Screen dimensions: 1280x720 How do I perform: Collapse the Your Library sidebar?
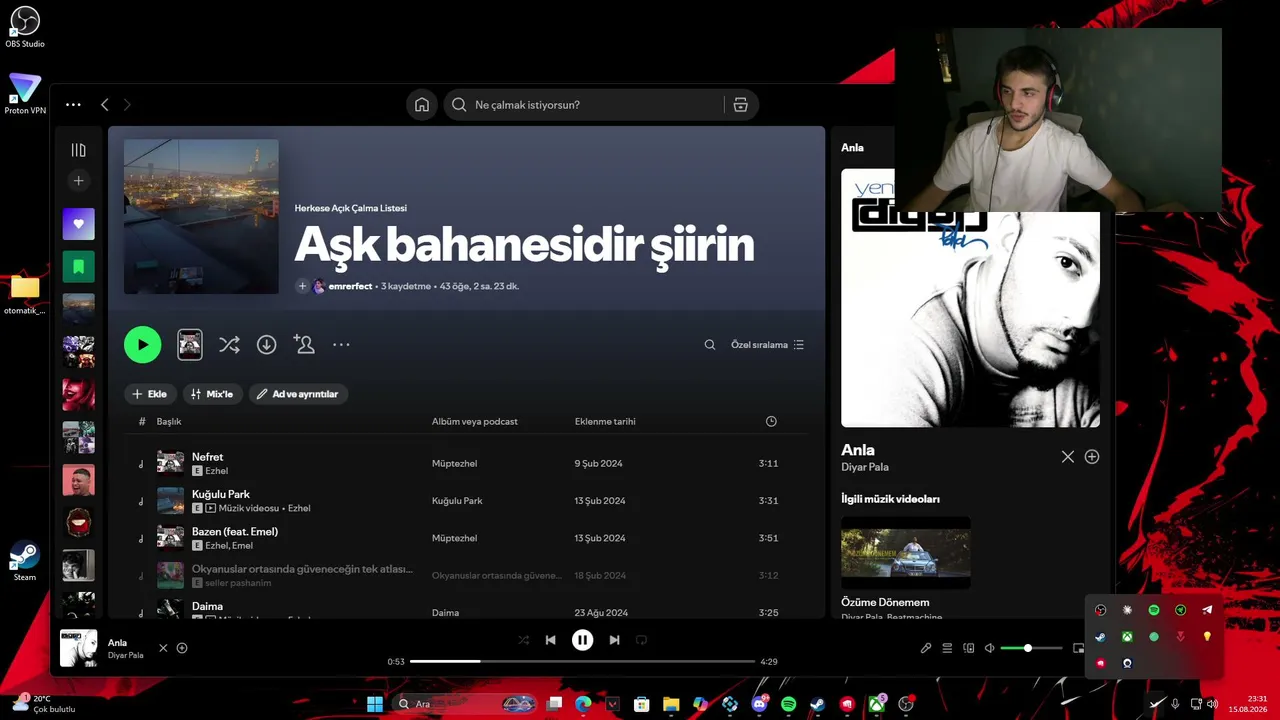78,150
